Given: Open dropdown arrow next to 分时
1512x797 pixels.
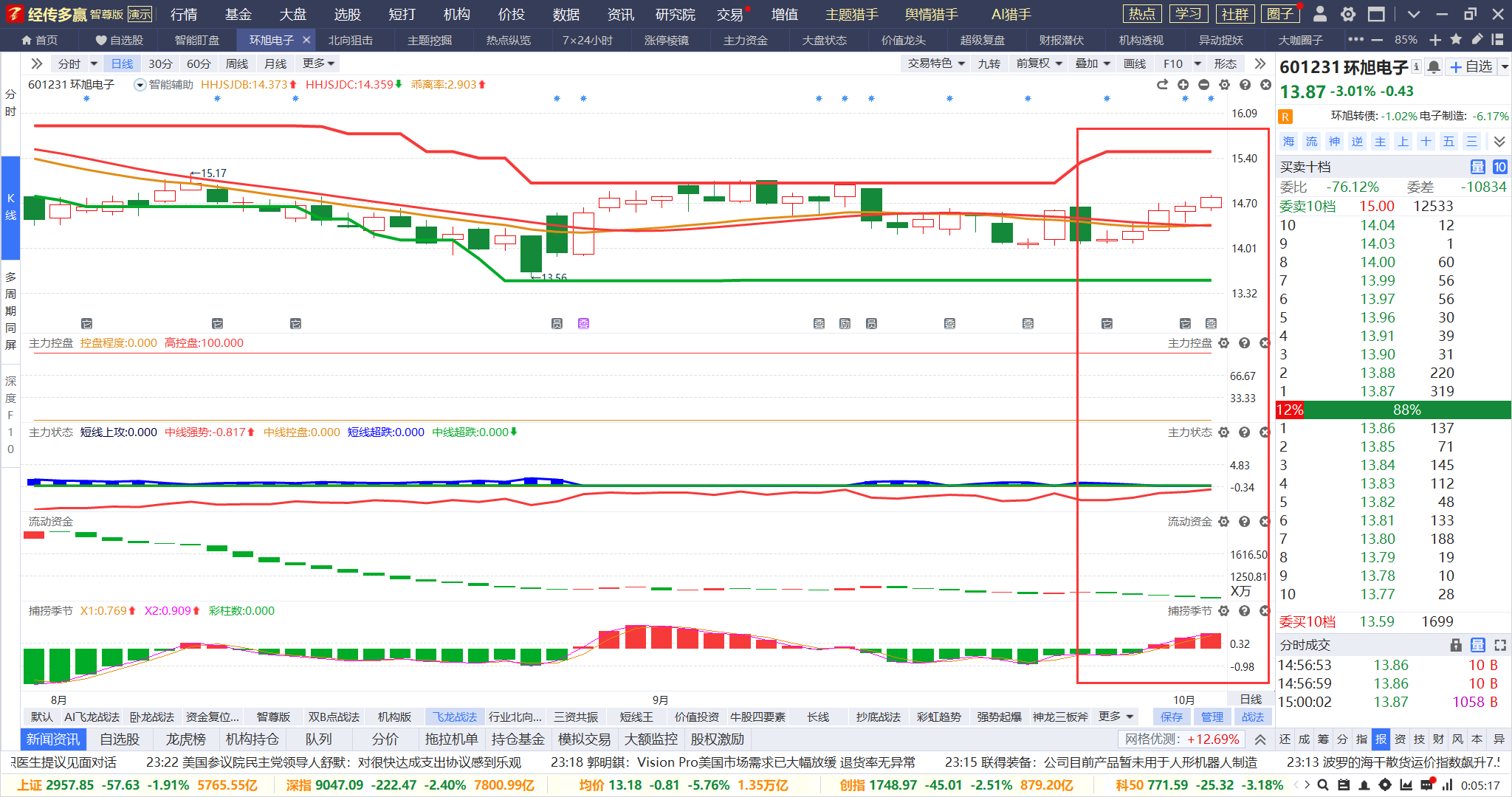Looking at the screenshot, I should 94,64.
